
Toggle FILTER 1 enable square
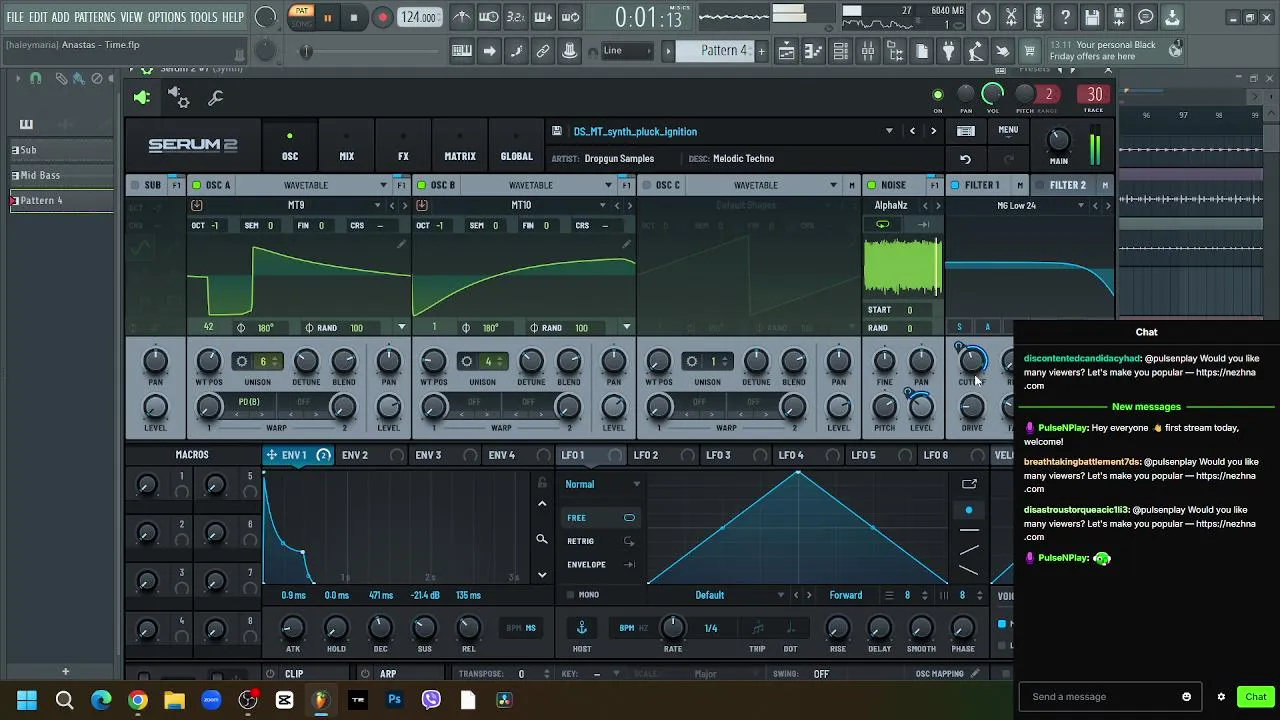click(x=955, y=185)
